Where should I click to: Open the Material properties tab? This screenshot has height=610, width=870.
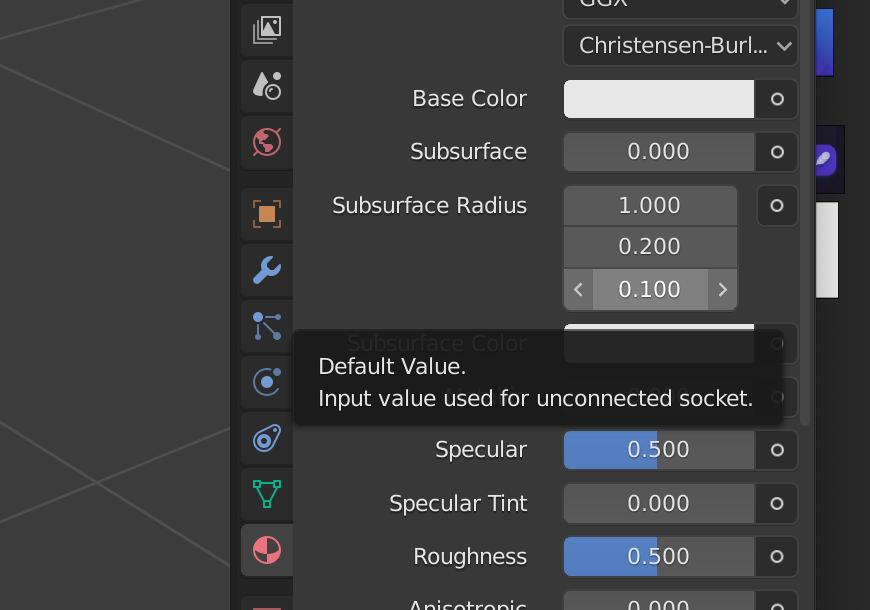coord(267,550)
